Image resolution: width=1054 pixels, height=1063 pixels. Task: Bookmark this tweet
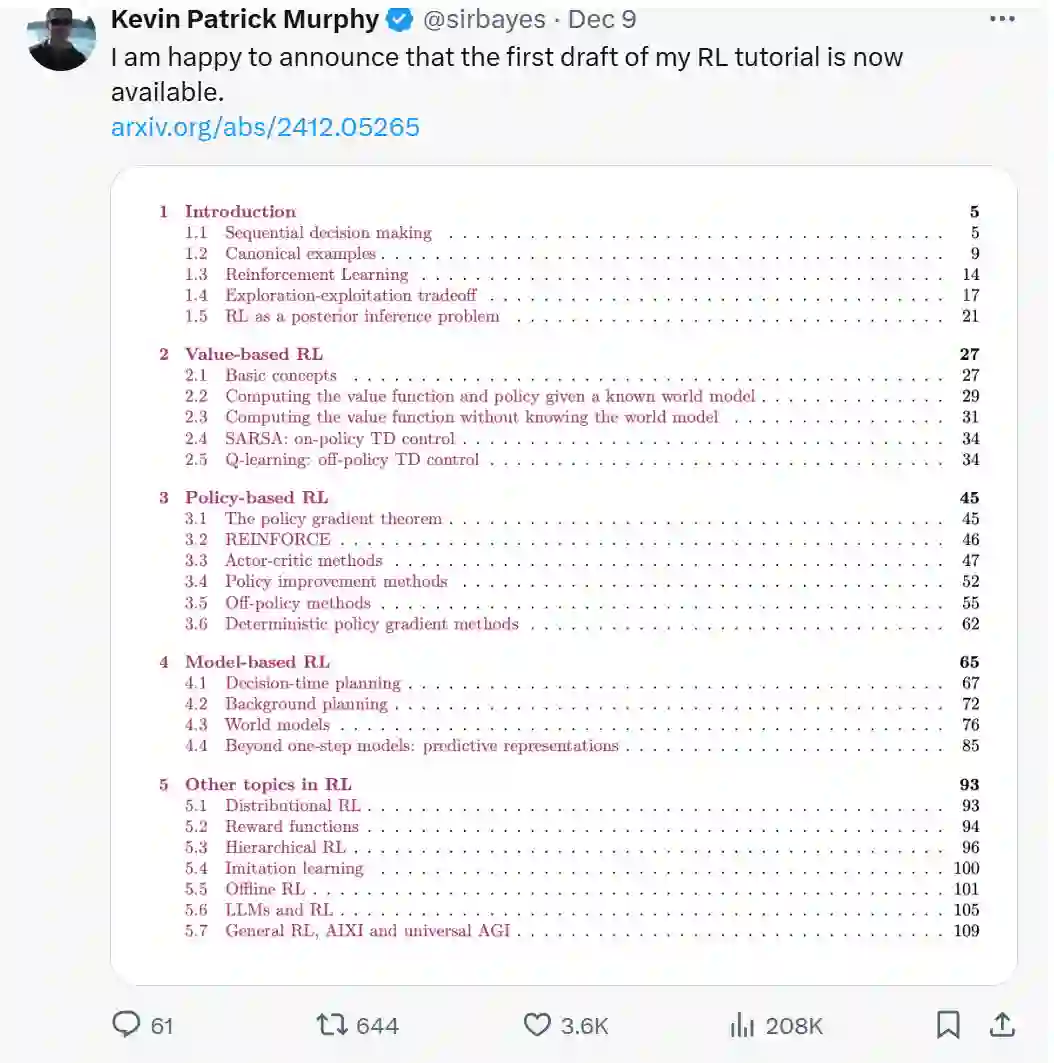click(x=947, y=1024)
